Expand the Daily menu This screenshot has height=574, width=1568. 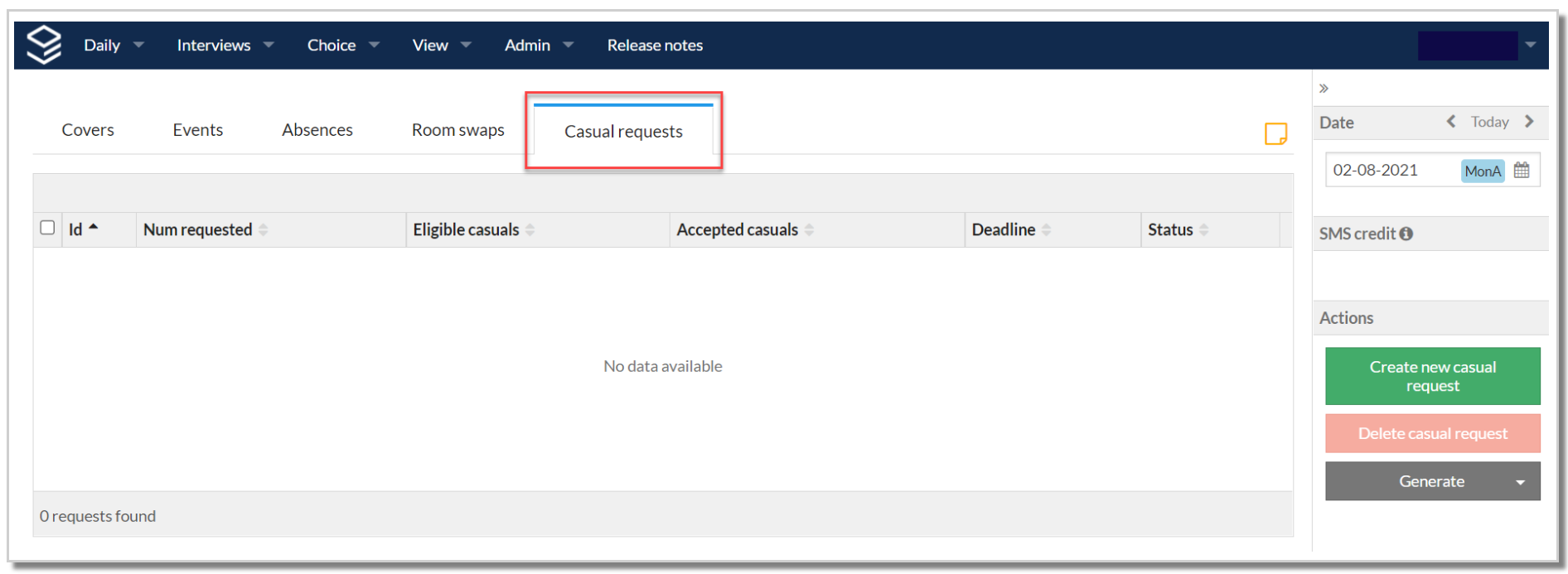coord(114,45)
